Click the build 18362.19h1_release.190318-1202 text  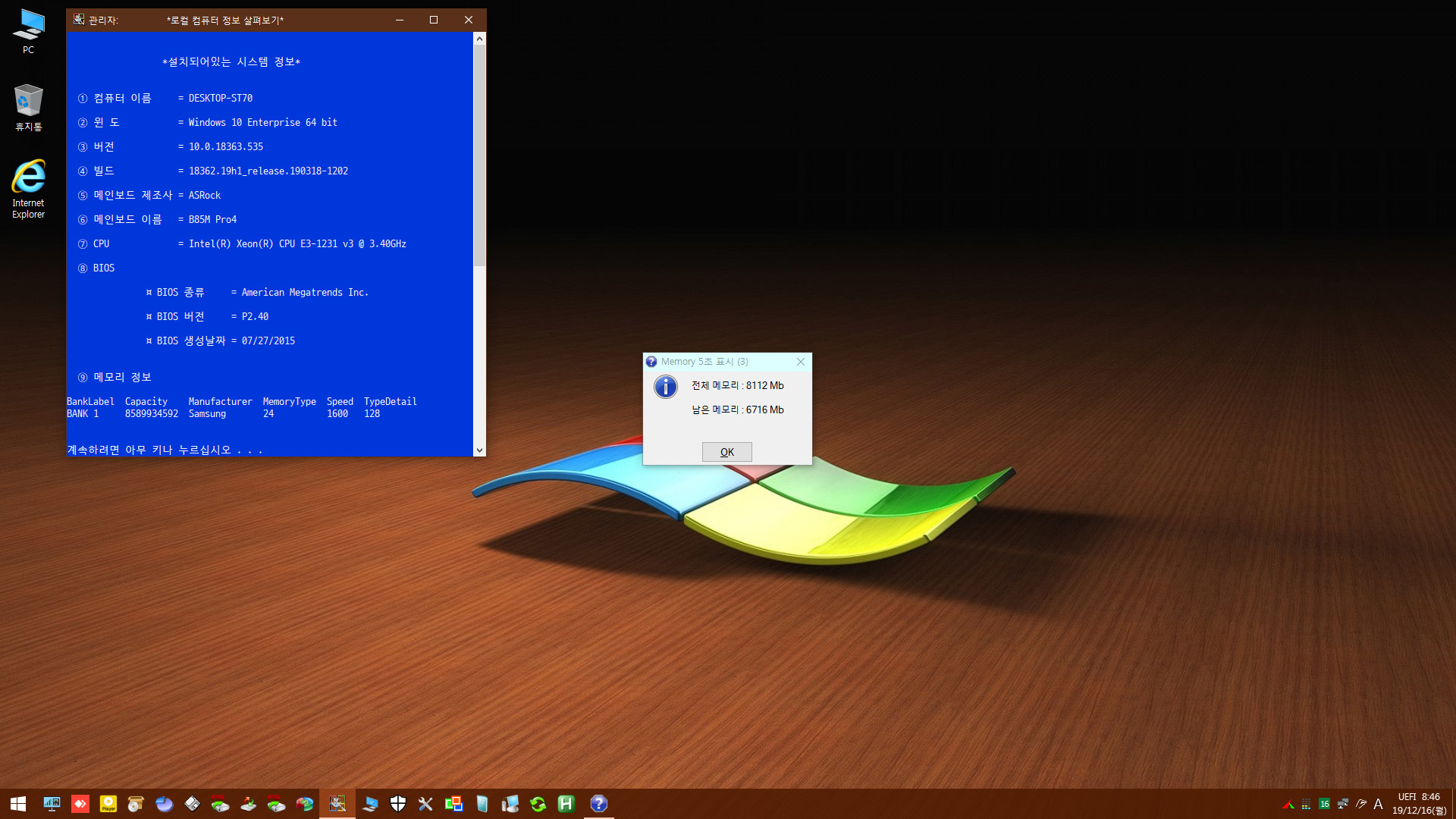coord(268,171)
